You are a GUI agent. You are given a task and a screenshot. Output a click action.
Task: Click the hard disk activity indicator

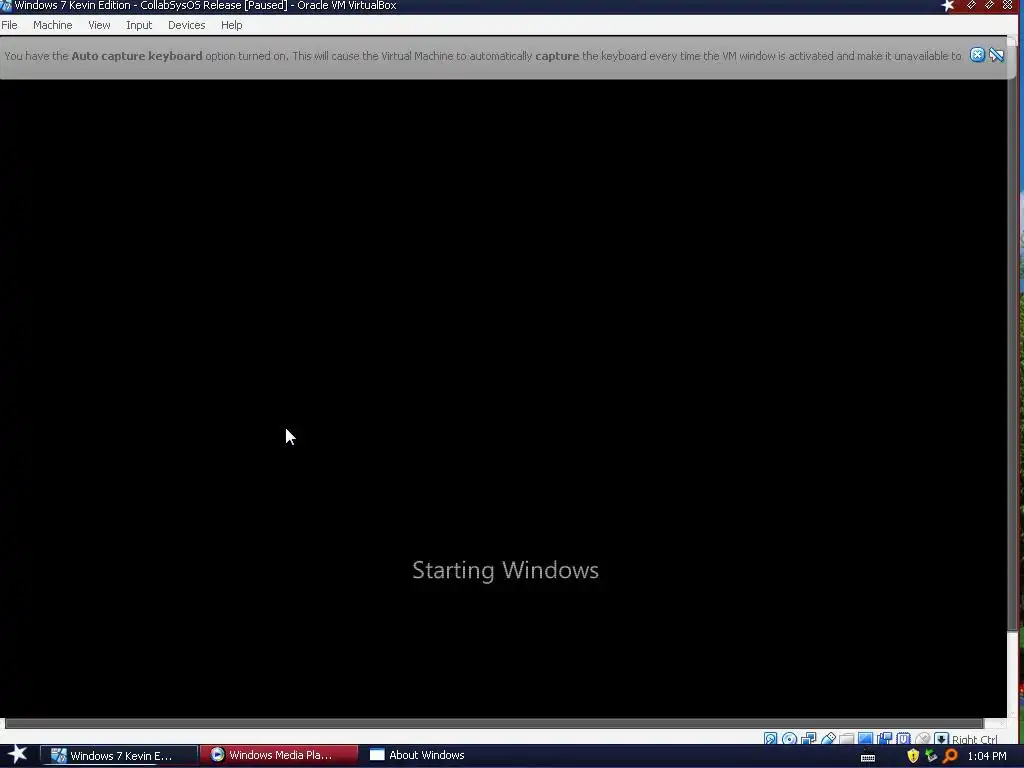[771, 739]
